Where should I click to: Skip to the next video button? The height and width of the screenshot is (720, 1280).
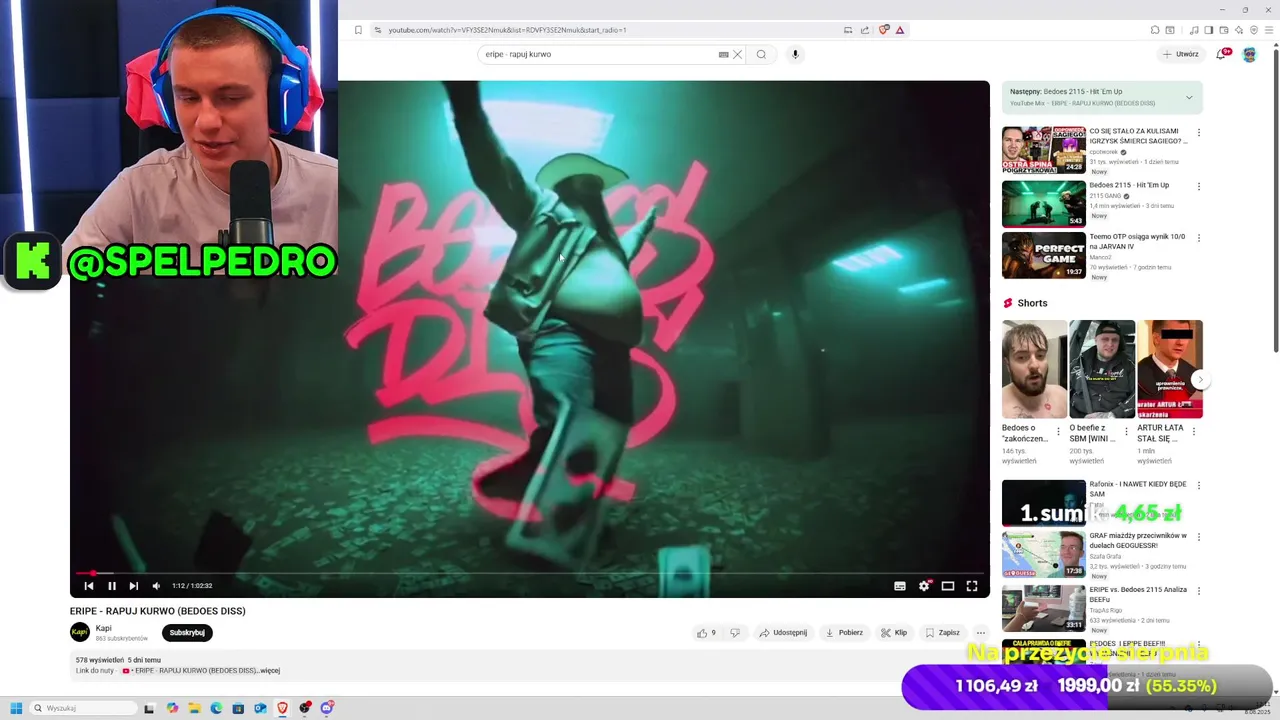133,586
